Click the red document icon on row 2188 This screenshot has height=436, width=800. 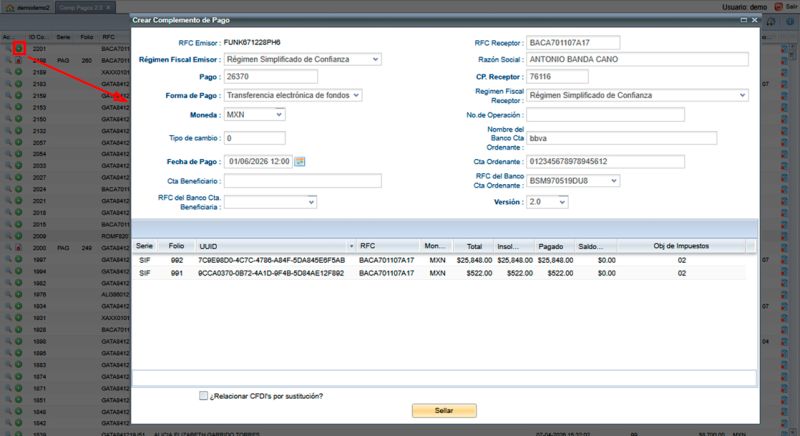point(18,60)
